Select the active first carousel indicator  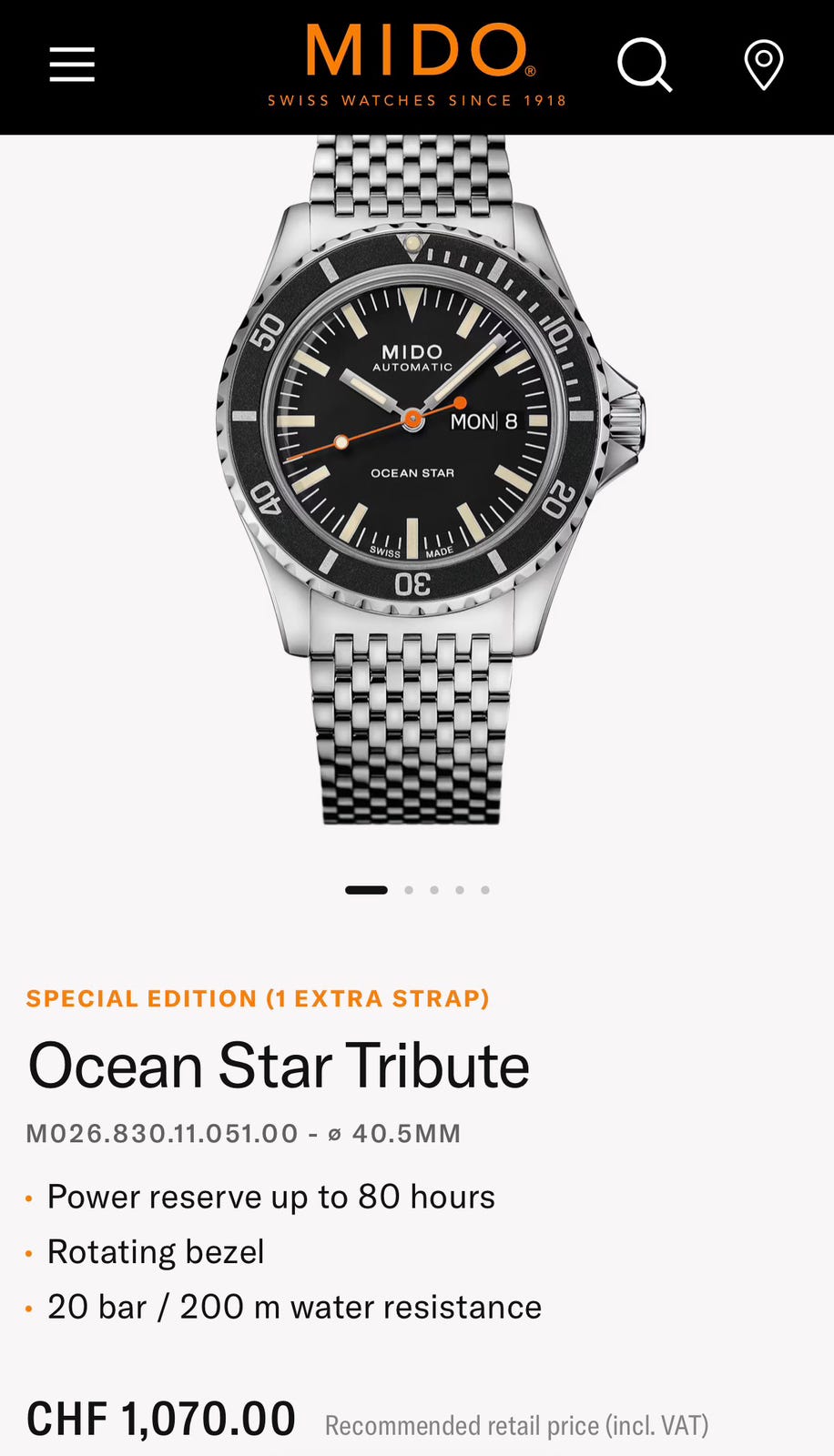click(x=366, y=890)
